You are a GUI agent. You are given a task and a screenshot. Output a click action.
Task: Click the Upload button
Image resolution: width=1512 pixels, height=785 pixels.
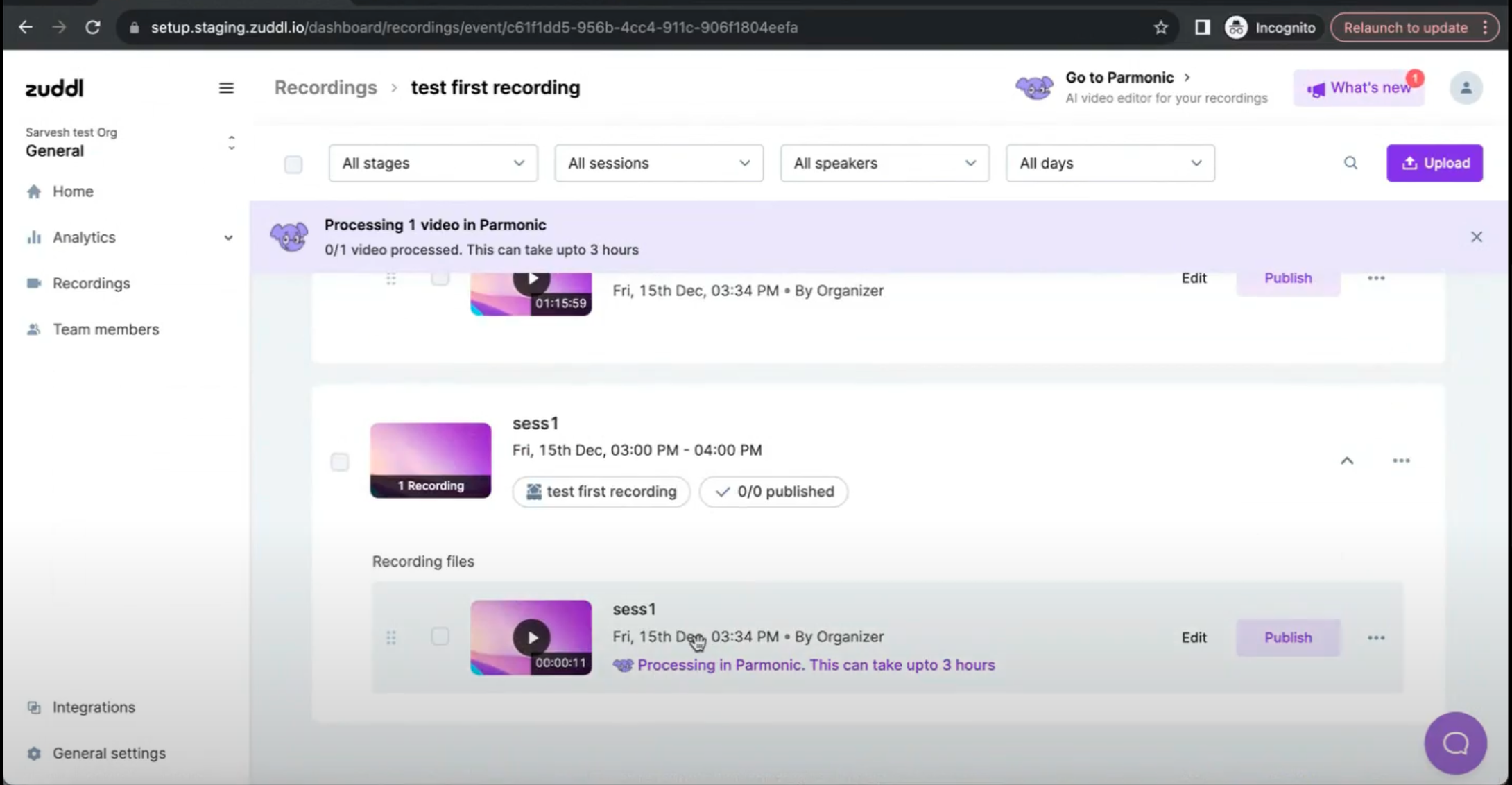[1434, 164]
